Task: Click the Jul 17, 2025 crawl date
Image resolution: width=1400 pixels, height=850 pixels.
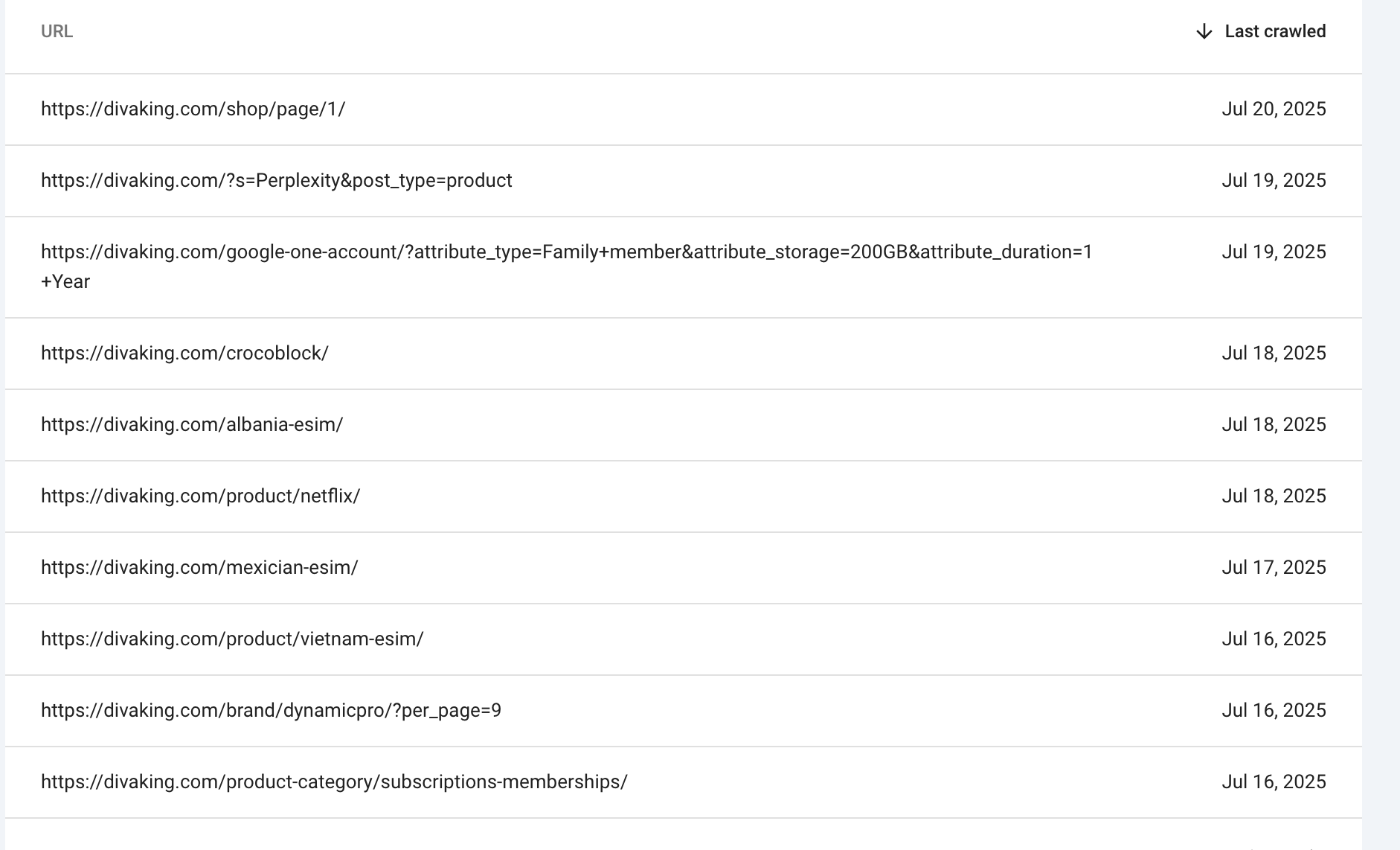Action: (1274, 568)
